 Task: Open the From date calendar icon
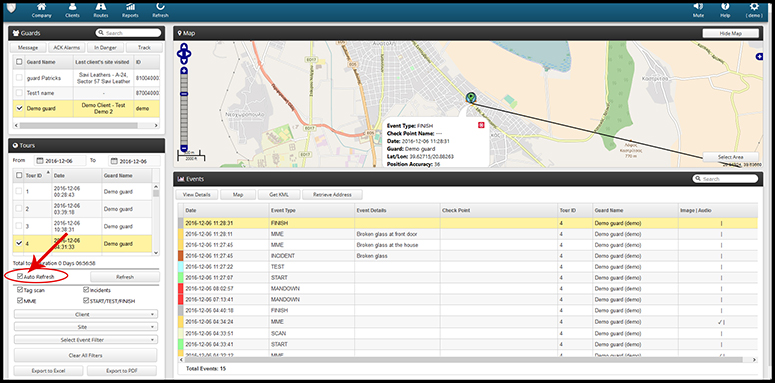click(40, 161)
